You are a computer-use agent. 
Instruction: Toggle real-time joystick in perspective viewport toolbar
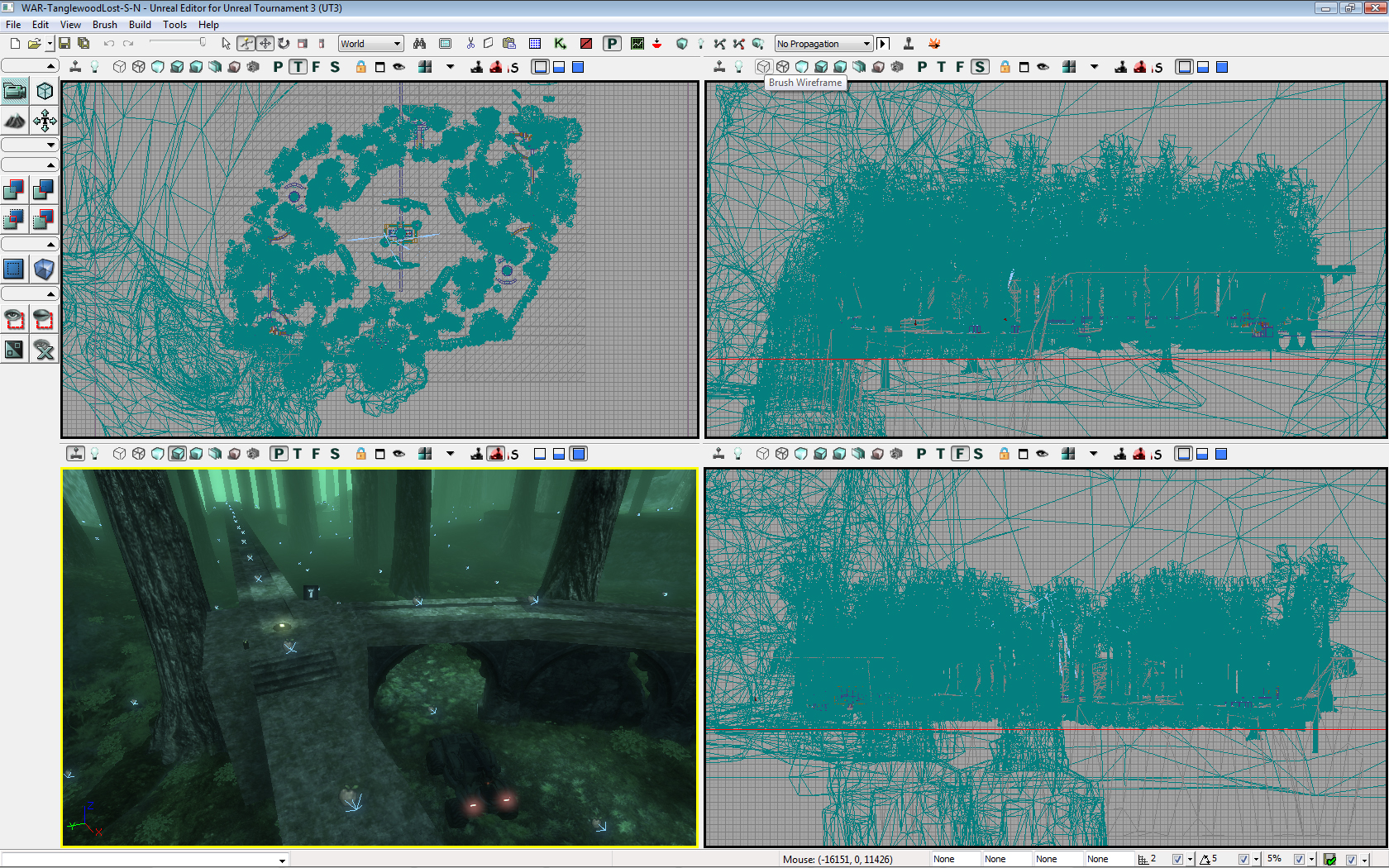pos(76,454)
